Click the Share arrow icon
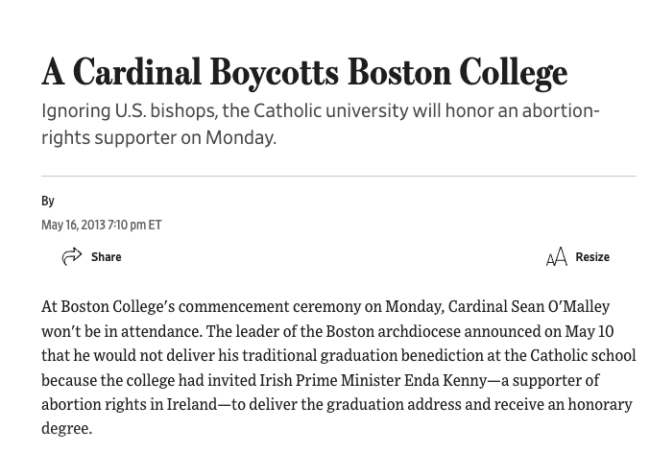The width and height of the screenshot is (650, 453). point(72,257)
